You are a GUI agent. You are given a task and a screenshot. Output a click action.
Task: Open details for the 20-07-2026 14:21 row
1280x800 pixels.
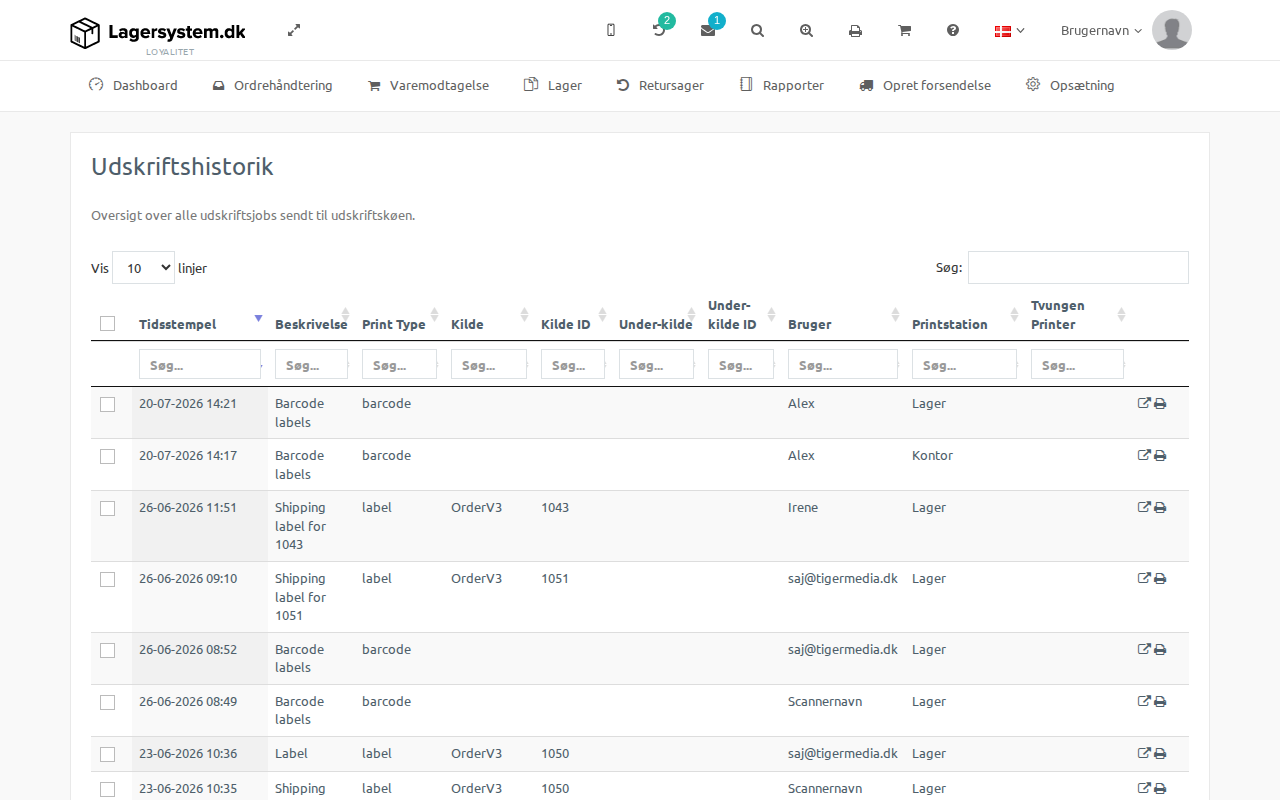(x=1144, y=404)
